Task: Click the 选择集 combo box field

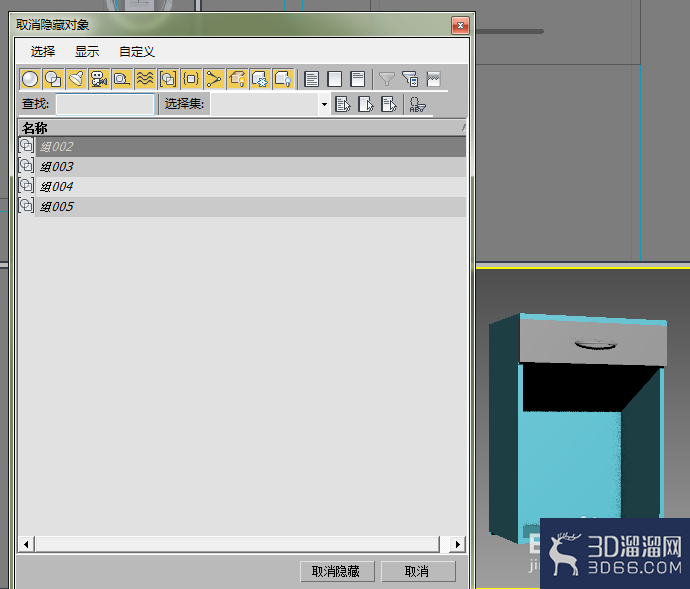Action: 264,104
